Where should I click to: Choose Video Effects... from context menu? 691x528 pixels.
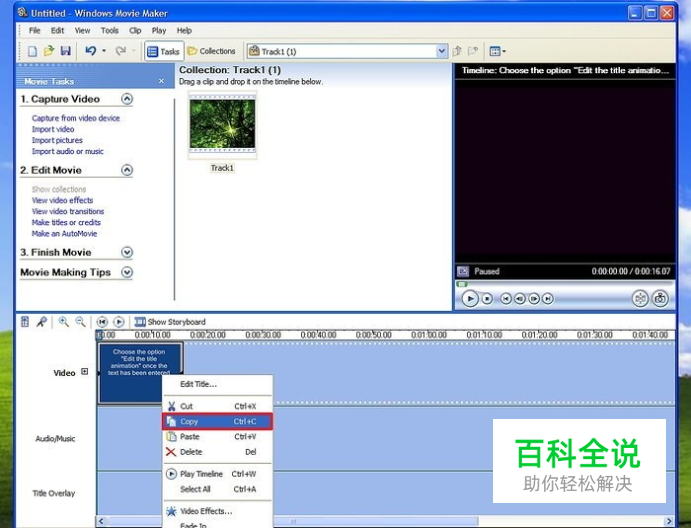click(218, 511)
